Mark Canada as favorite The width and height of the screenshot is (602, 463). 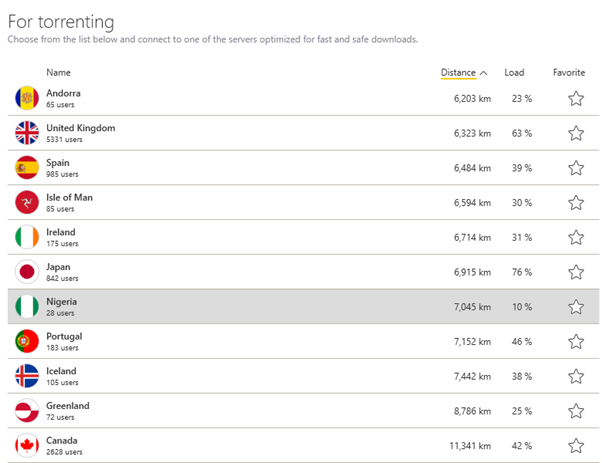576,446
